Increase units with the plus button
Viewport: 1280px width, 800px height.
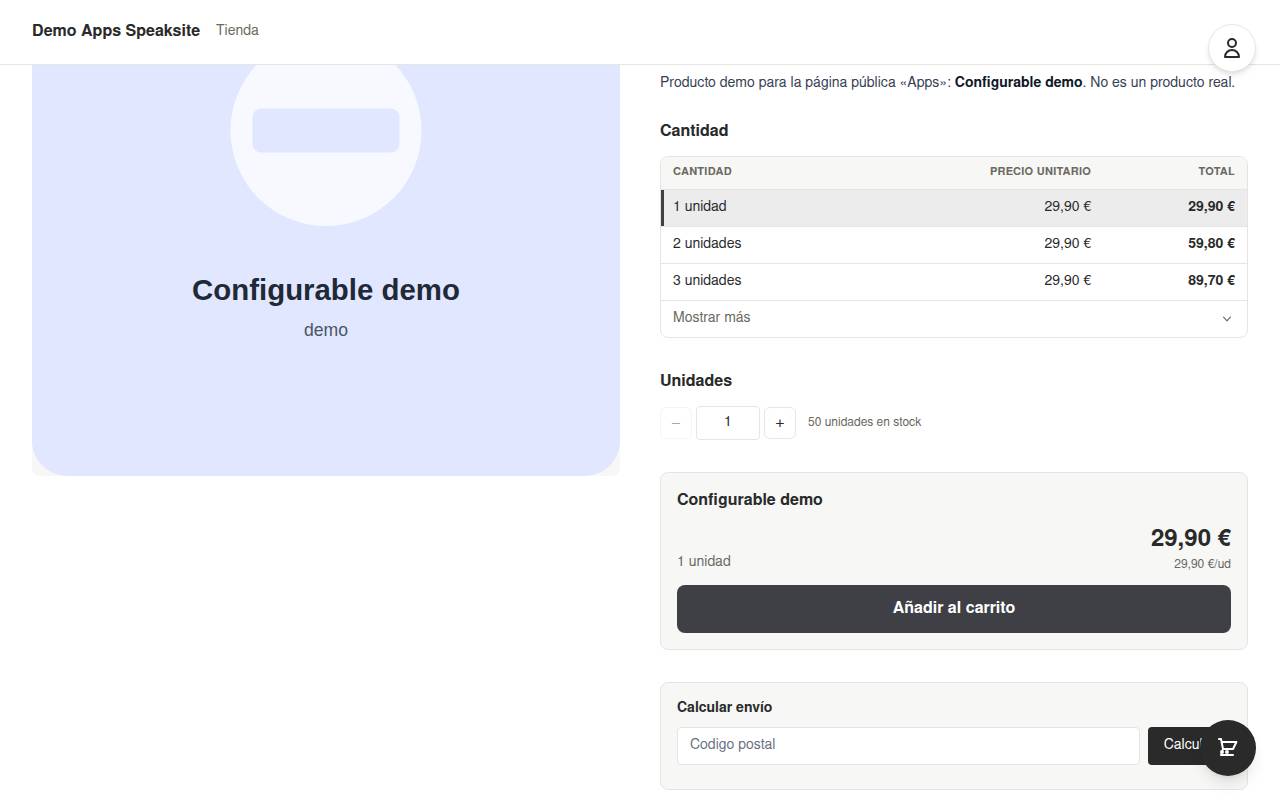tap(780, 423)
